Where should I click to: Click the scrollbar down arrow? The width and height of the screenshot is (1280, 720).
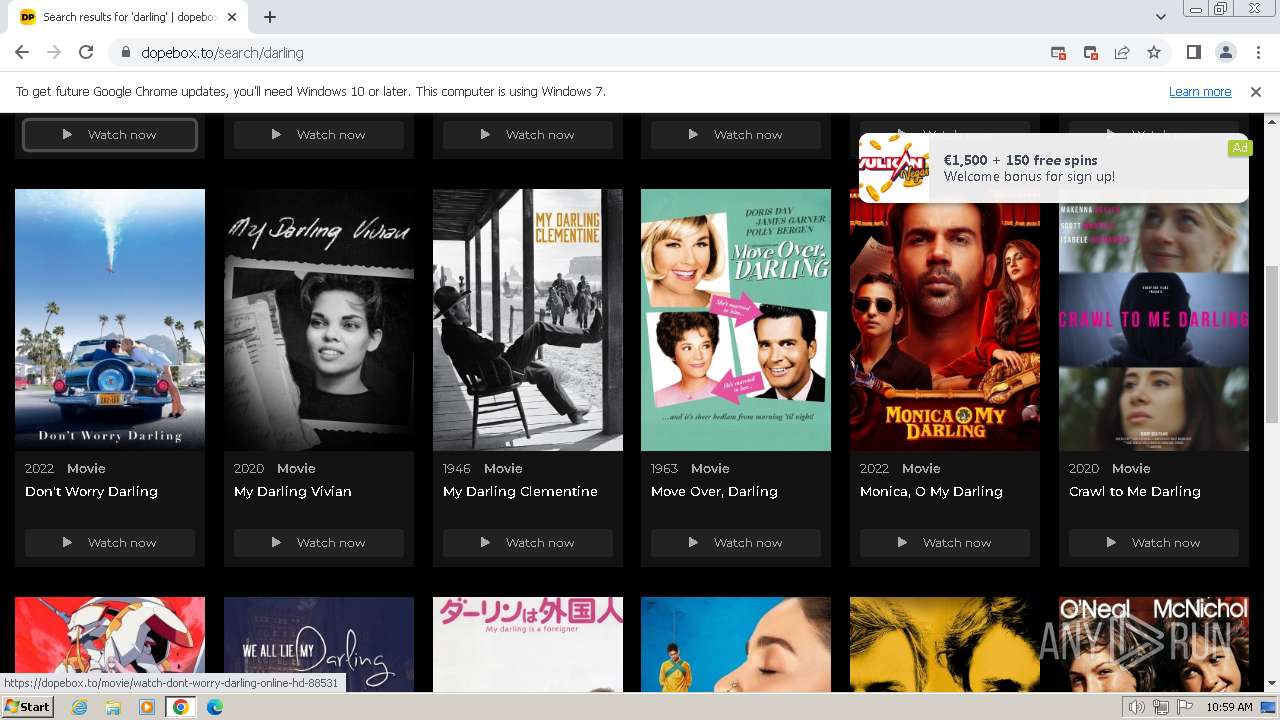(1272, 684)
